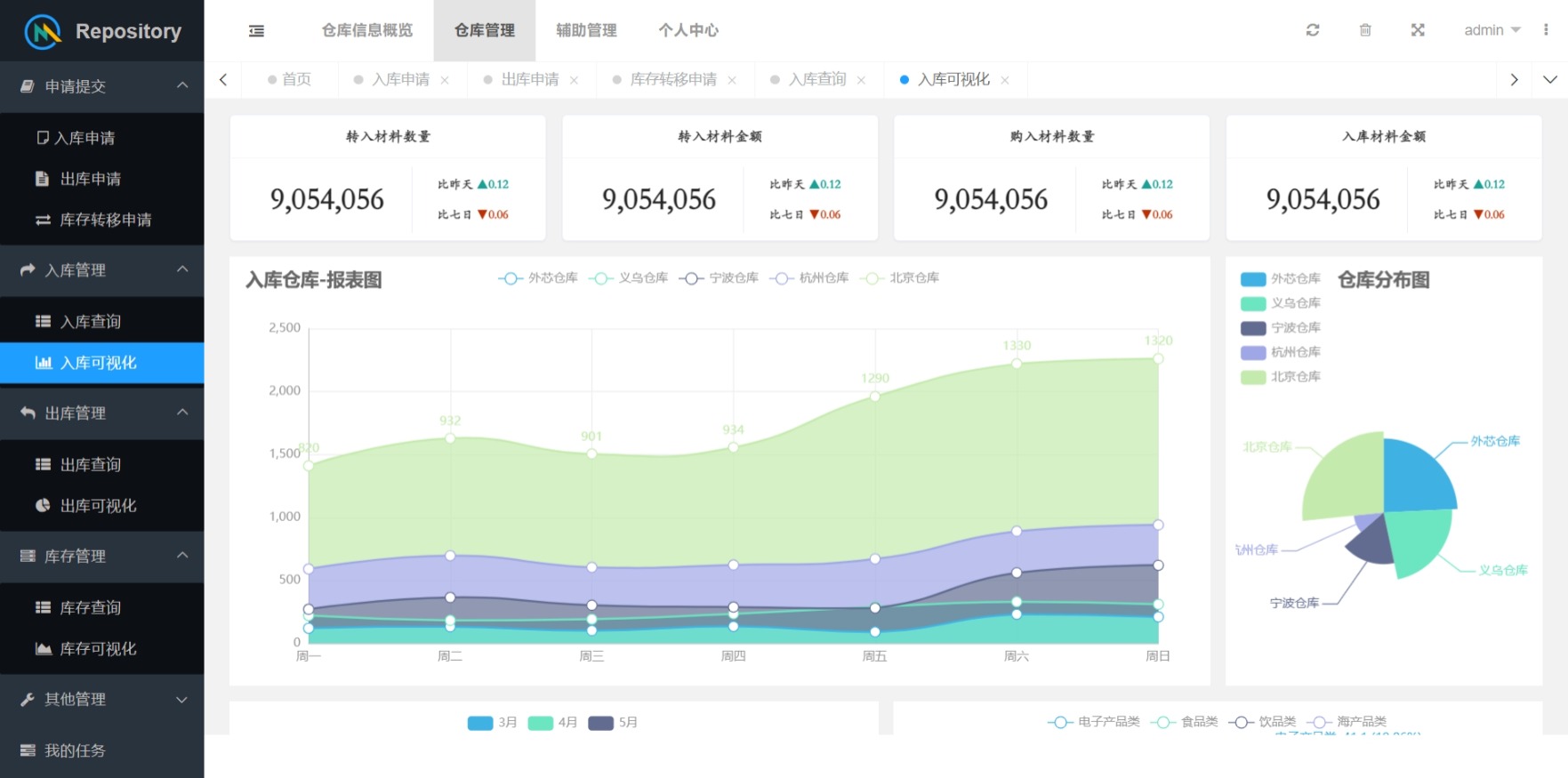The image size is (1568, 778).
Task: Toggle 北京仓库 swatch in pie legend
Action: [x=1253, y=377]
